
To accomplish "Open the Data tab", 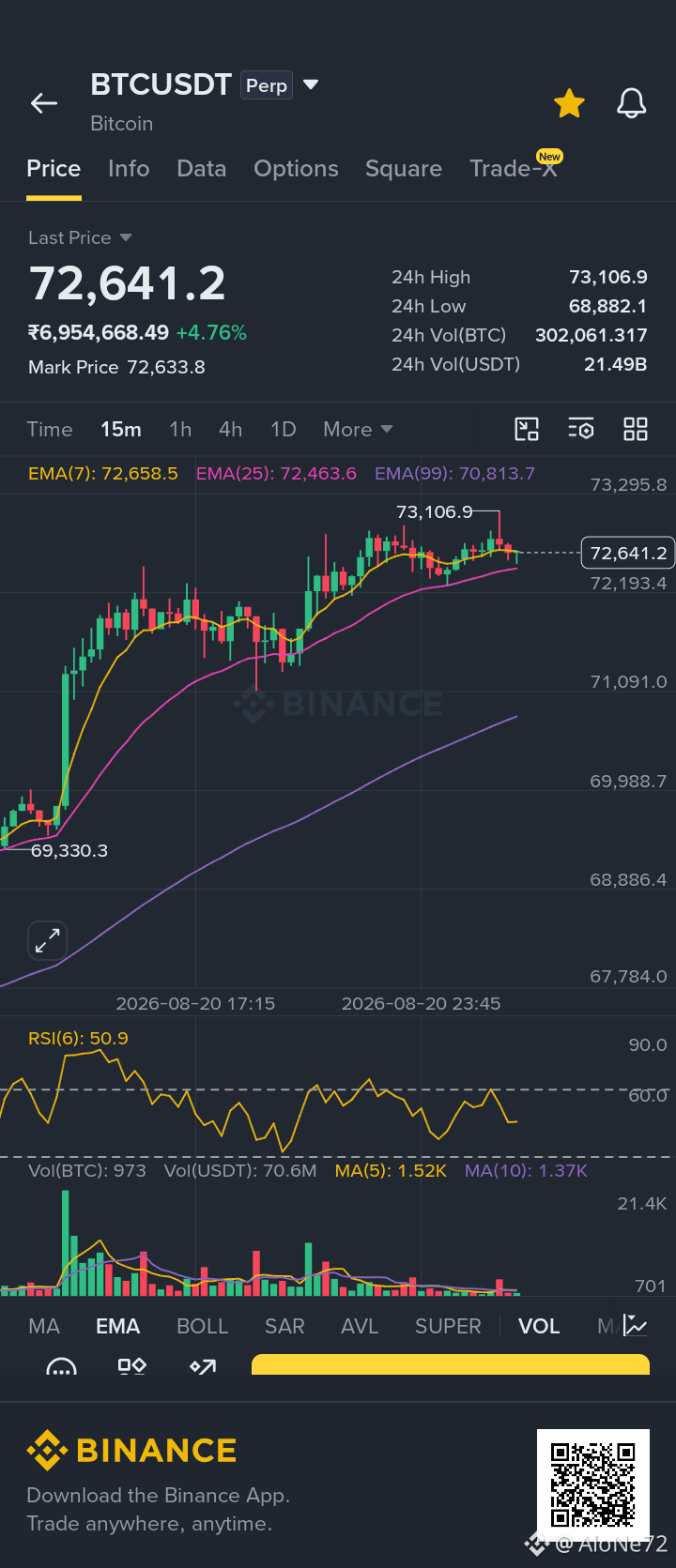I will (202, 169).
